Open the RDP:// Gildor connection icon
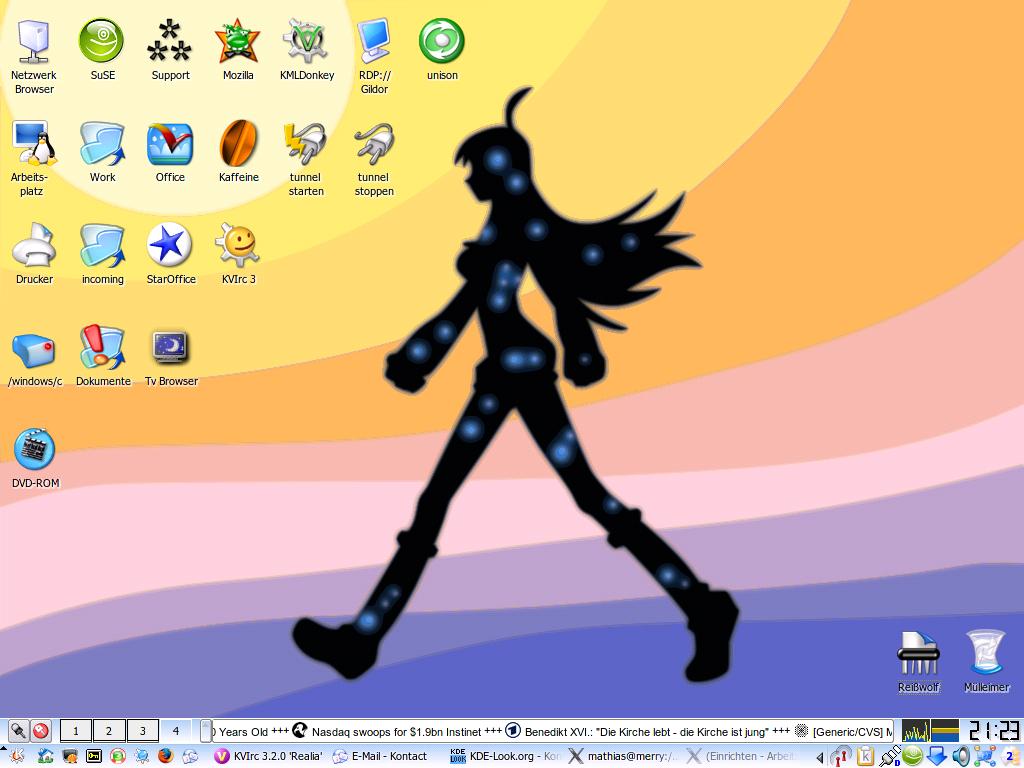Image resolution: width=1024 pixels, height=768 pixels. [374, 57]
